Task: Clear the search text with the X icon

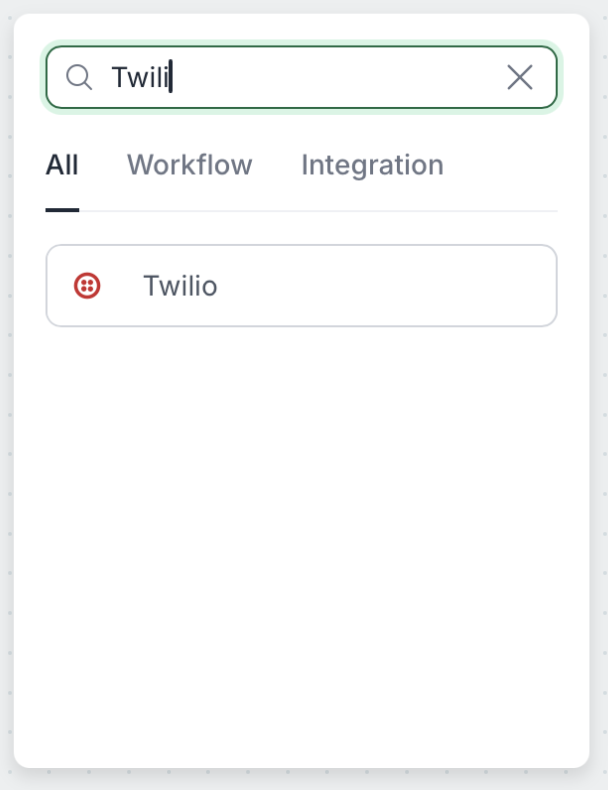Action: (519, 77)
